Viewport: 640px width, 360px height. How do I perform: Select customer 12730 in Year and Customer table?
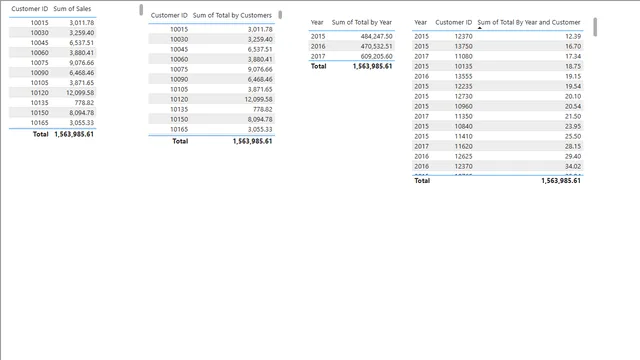tap(463, 96)
